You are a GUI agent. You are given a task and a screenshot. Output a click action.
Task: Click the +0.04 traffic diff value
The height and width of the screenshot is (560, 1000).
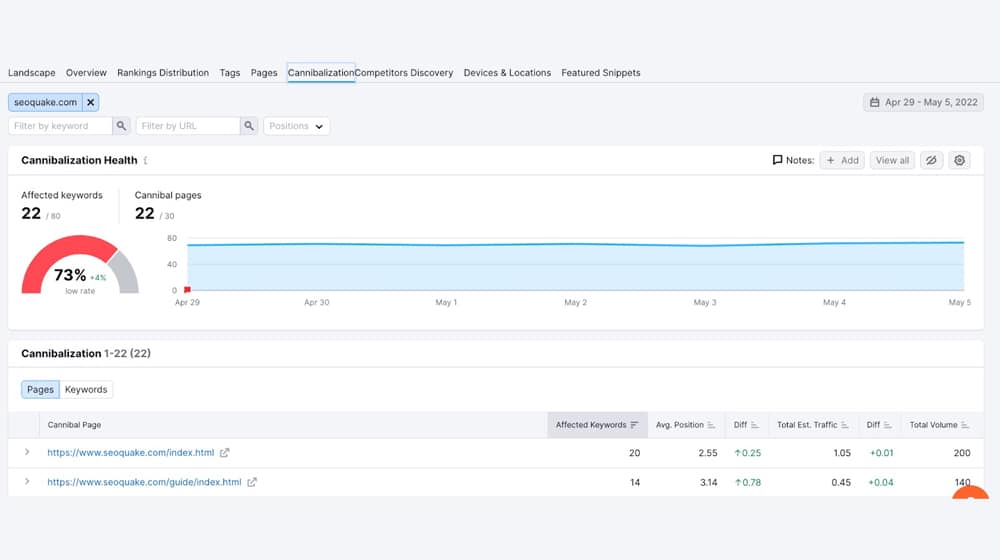(x=881, y=482)
